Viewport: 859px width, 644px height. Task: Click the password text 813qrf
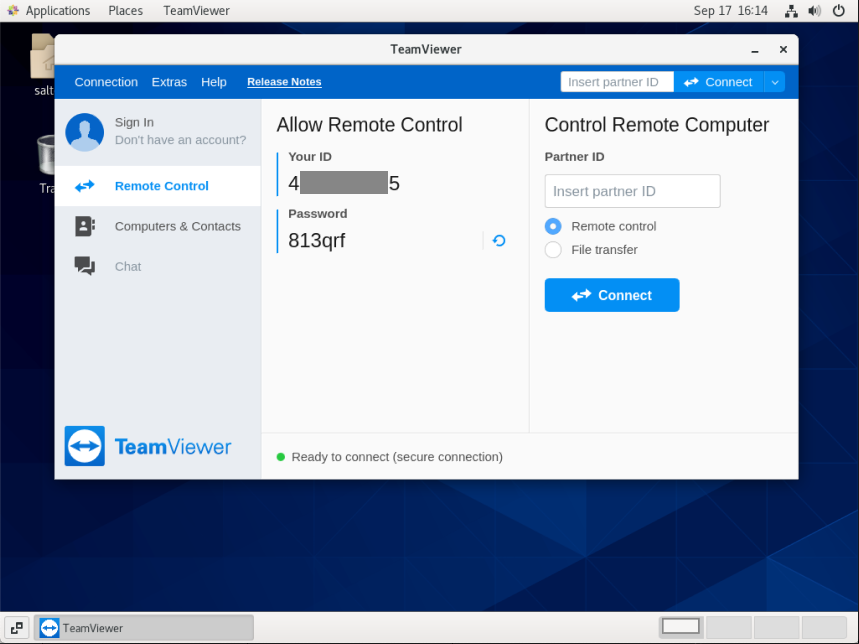coord(317,240)
